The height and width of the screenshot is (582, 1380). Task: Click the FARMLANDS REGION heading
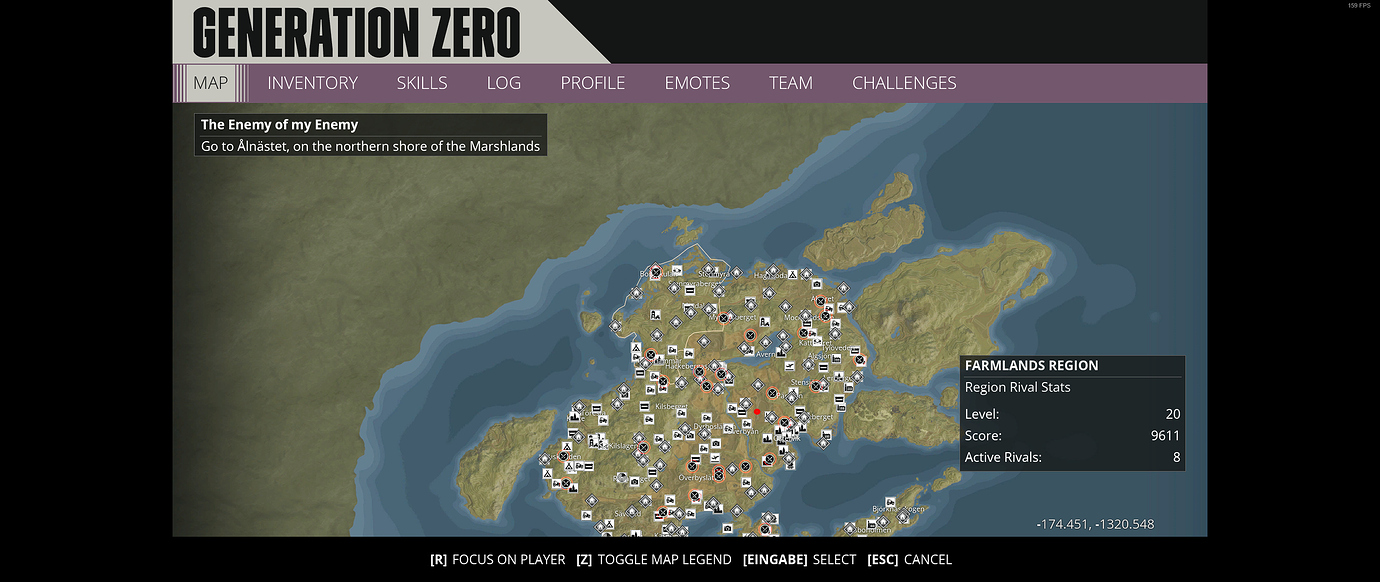[x=1031, y=366]
